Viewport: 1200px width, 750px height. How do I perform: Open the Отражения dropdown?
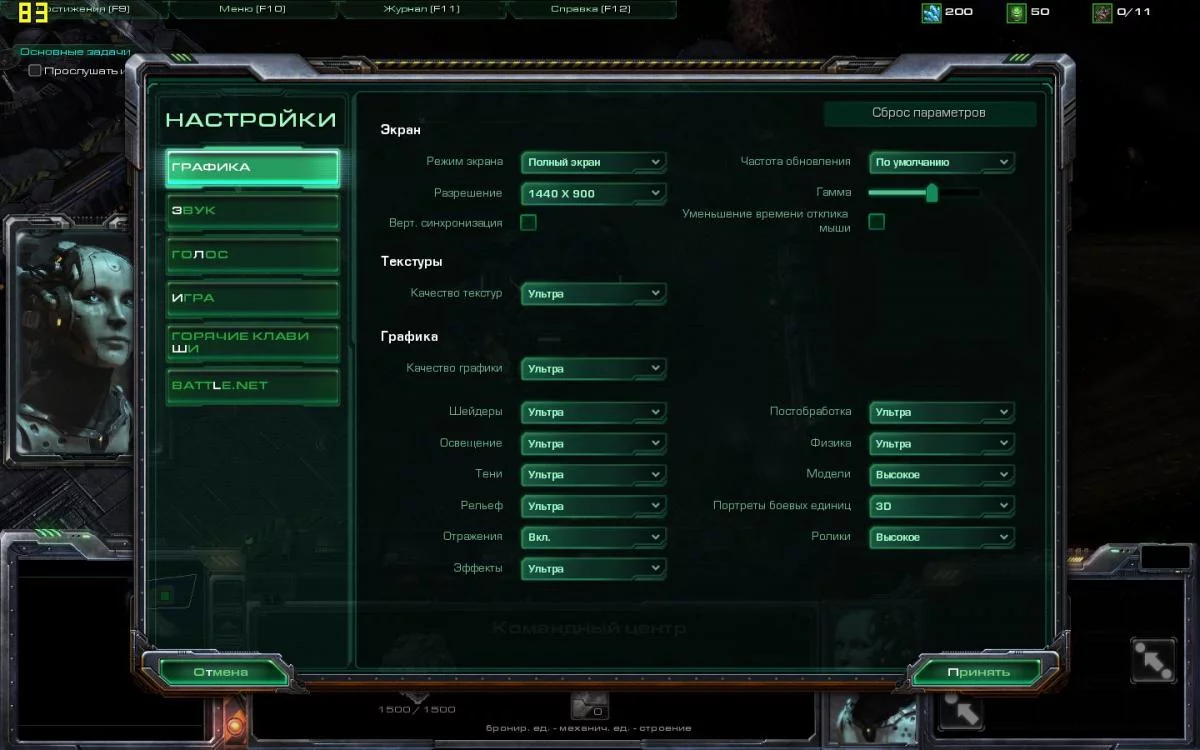pos(593,537)
